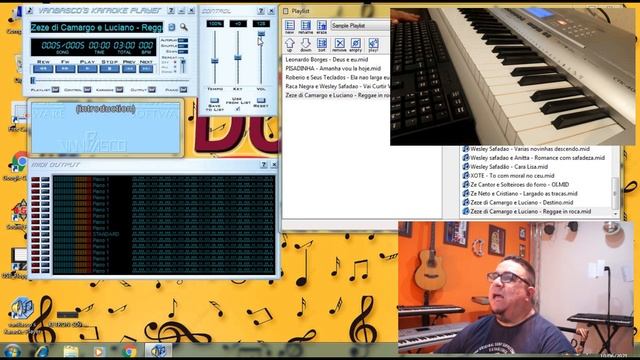
Task: Click the Sort playlist icon
Action: click(x=322, y=45)
